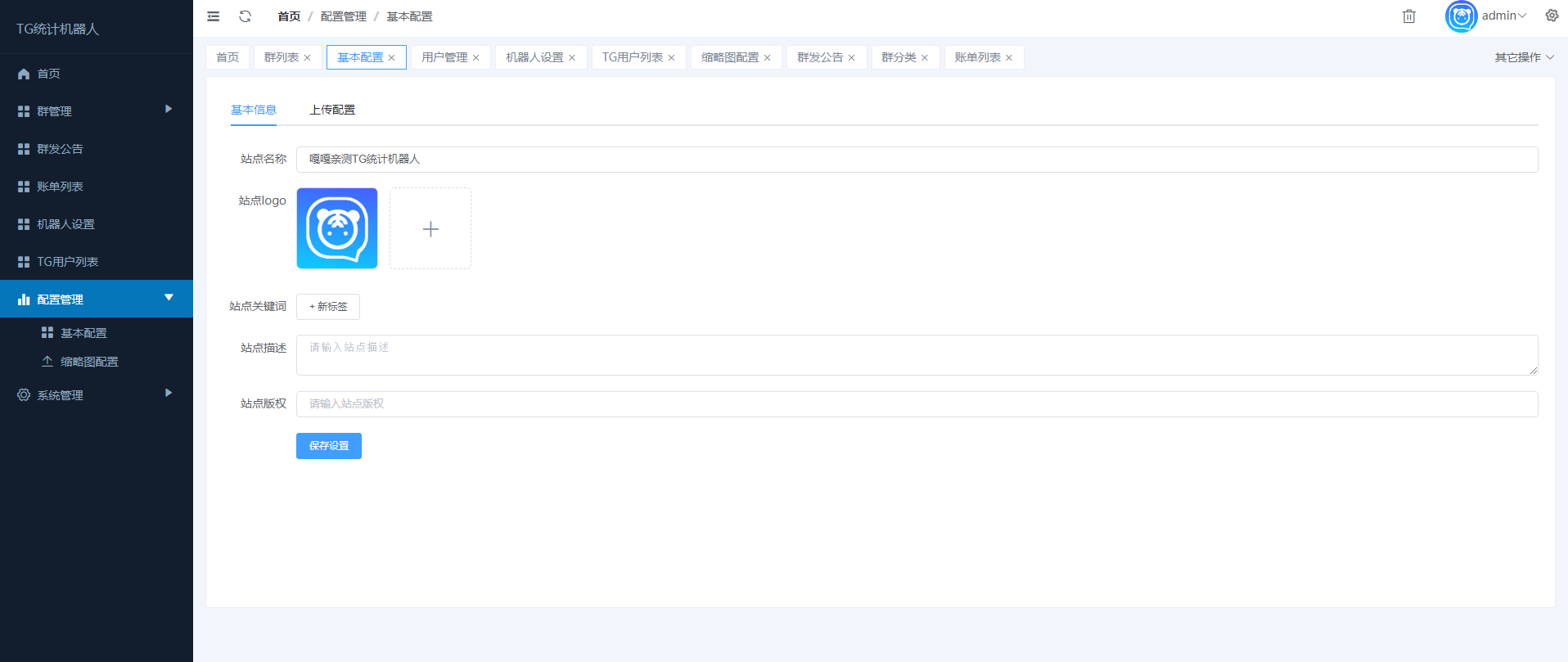Click the 保存设置 button

(x=329, y=446)
